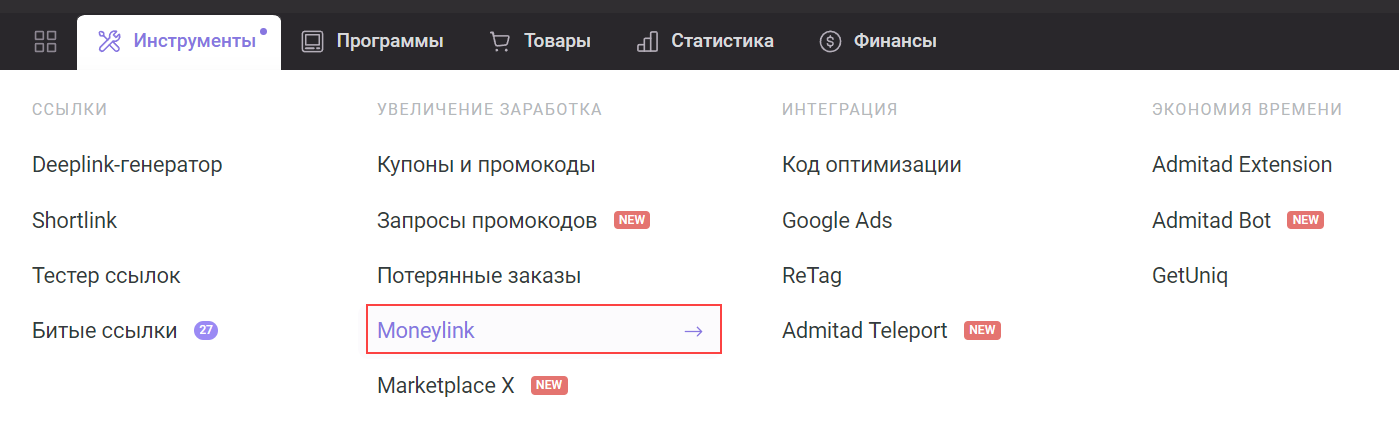The image size is (1399, 426).
Task: Open Admitad Teleport
Action: (x=864, y=330)
